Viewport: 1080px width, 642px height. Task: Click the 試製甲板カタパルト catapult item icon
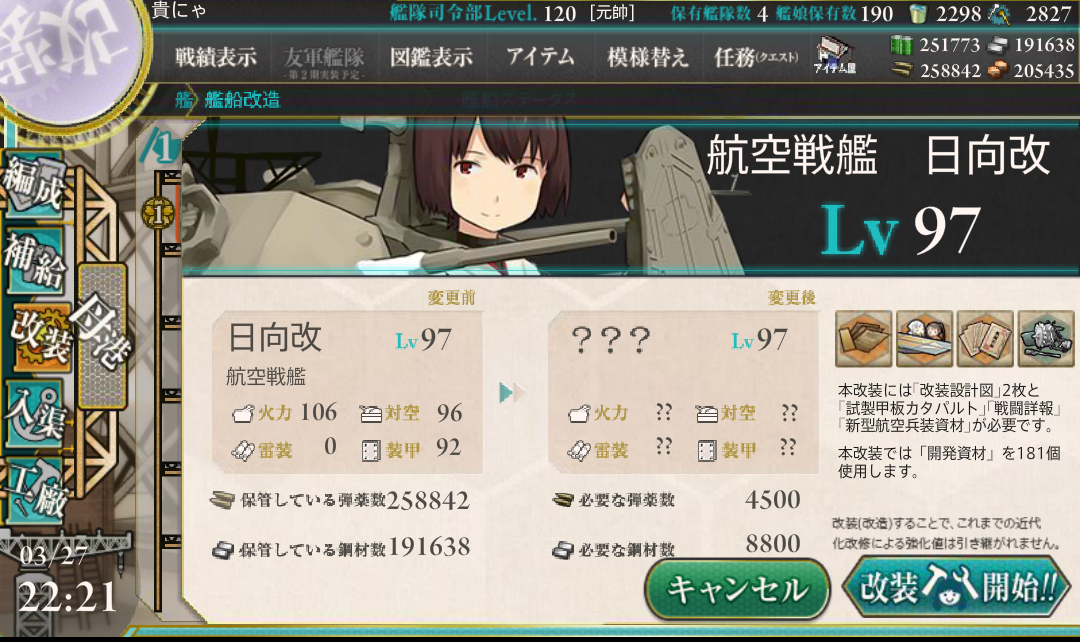click(x=924, y=338)
